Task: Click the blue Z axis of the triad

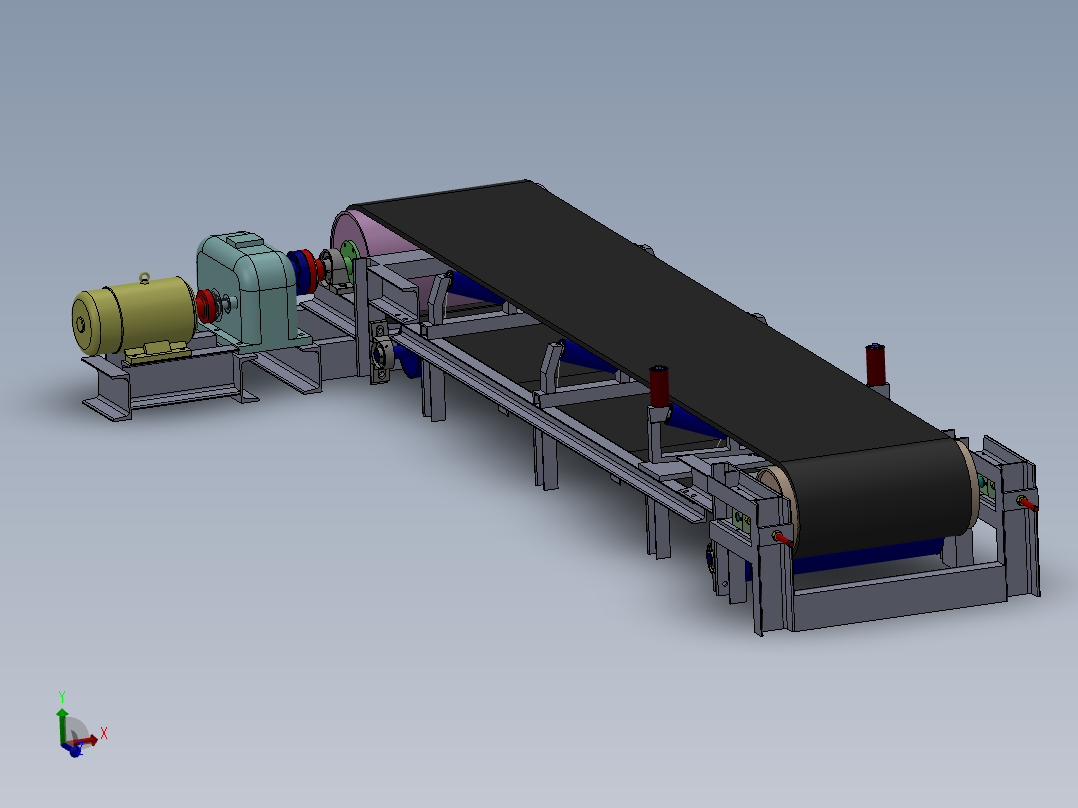Action: 72,750
